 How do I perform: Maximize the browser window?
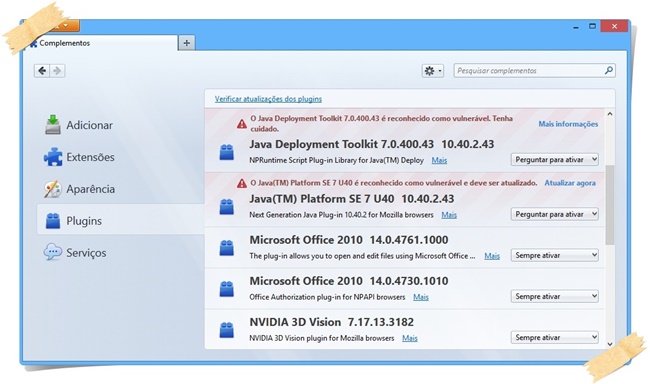click(592, 26)
